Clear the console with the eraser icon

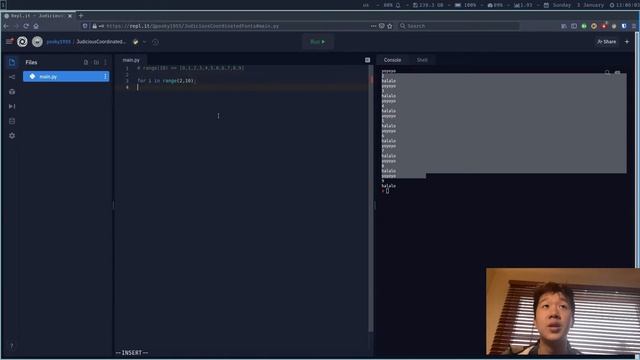[x=618, y=72]
